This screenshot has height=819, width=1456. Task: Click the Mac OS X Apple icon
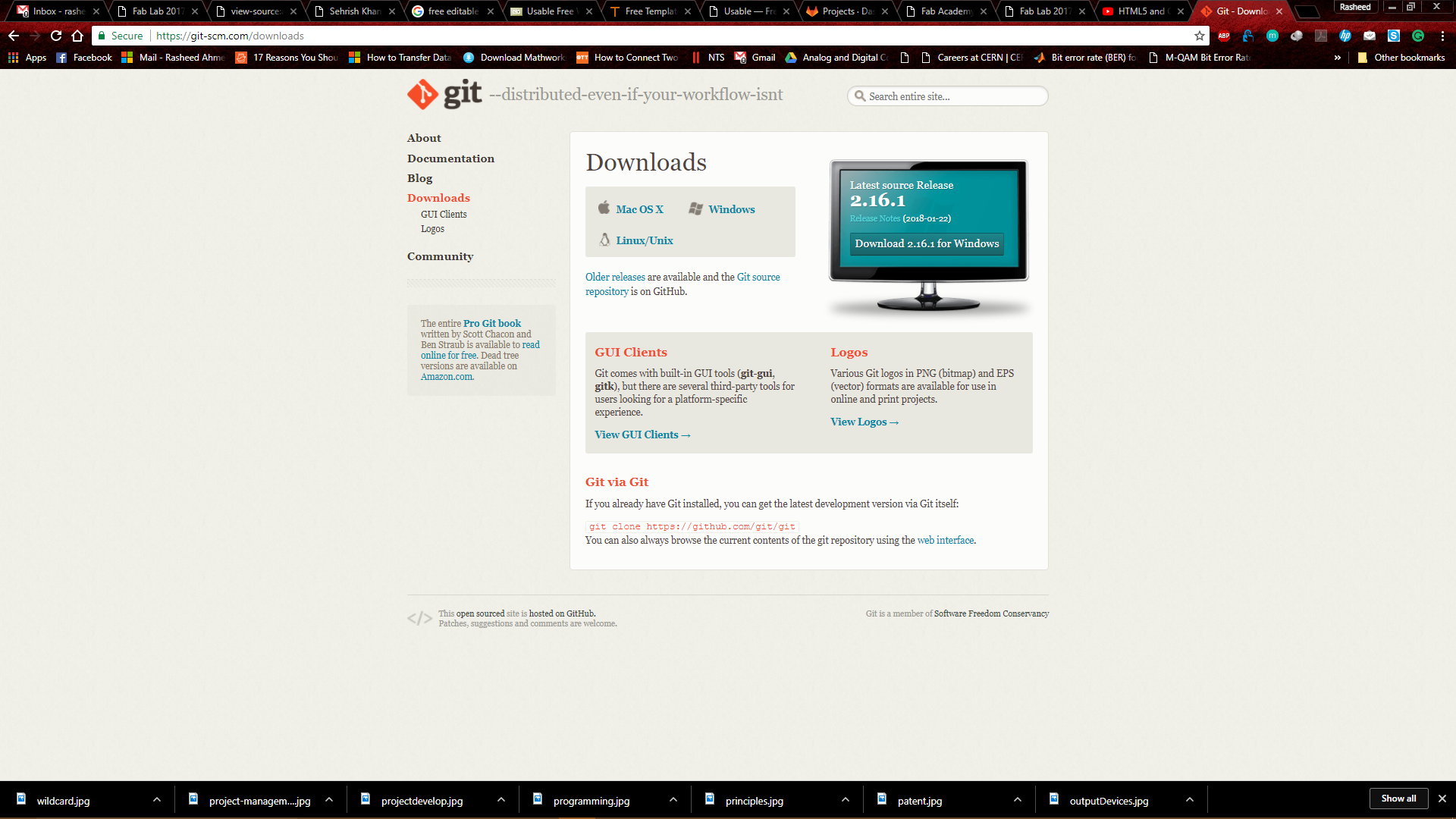pos(604,208)
